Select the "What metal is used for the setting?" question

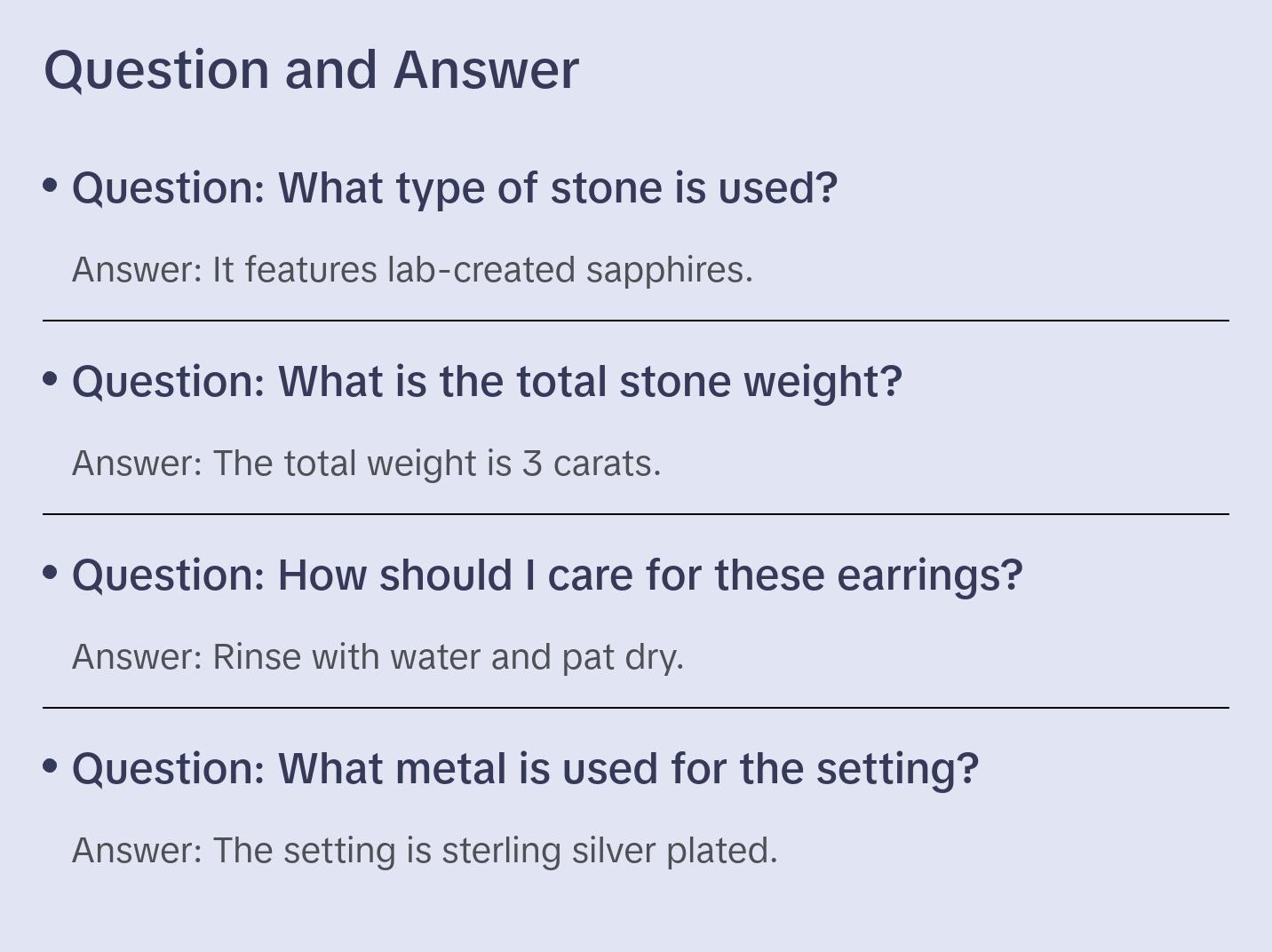click(x=525, y=769)
